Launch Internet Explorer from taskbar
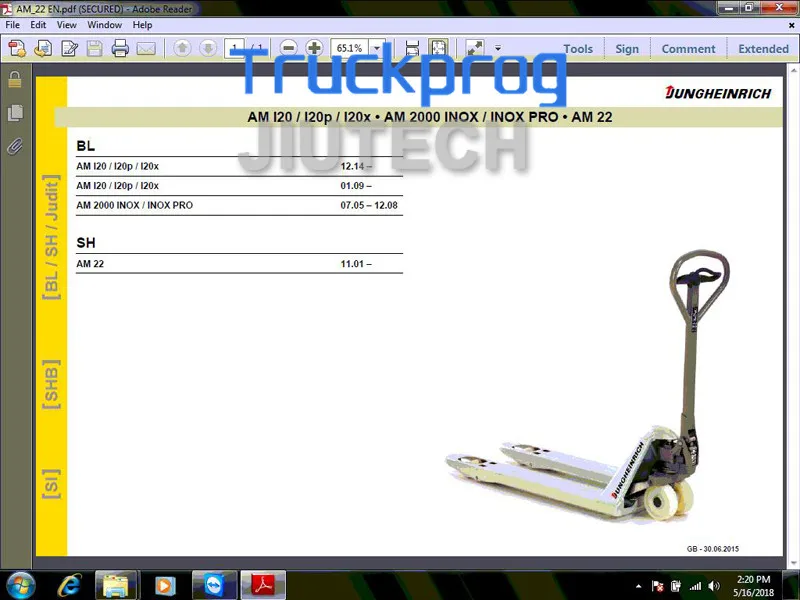The width and height of the screenshot is (800, 600). [x=69, y=585]
